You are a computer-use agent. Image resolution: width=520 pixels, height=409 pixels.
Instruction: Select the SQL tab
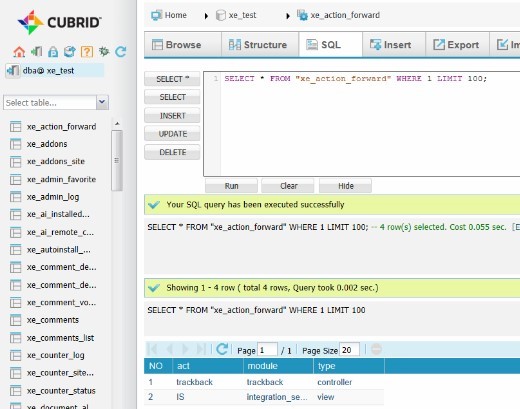pos(331,45)
